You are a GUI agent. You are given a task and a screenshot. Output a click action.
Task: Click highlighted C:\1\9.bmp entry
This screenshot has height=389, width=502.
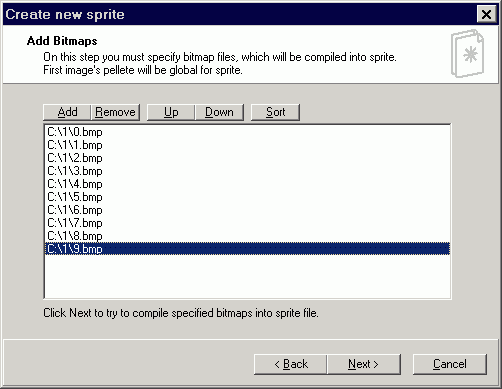247,249
